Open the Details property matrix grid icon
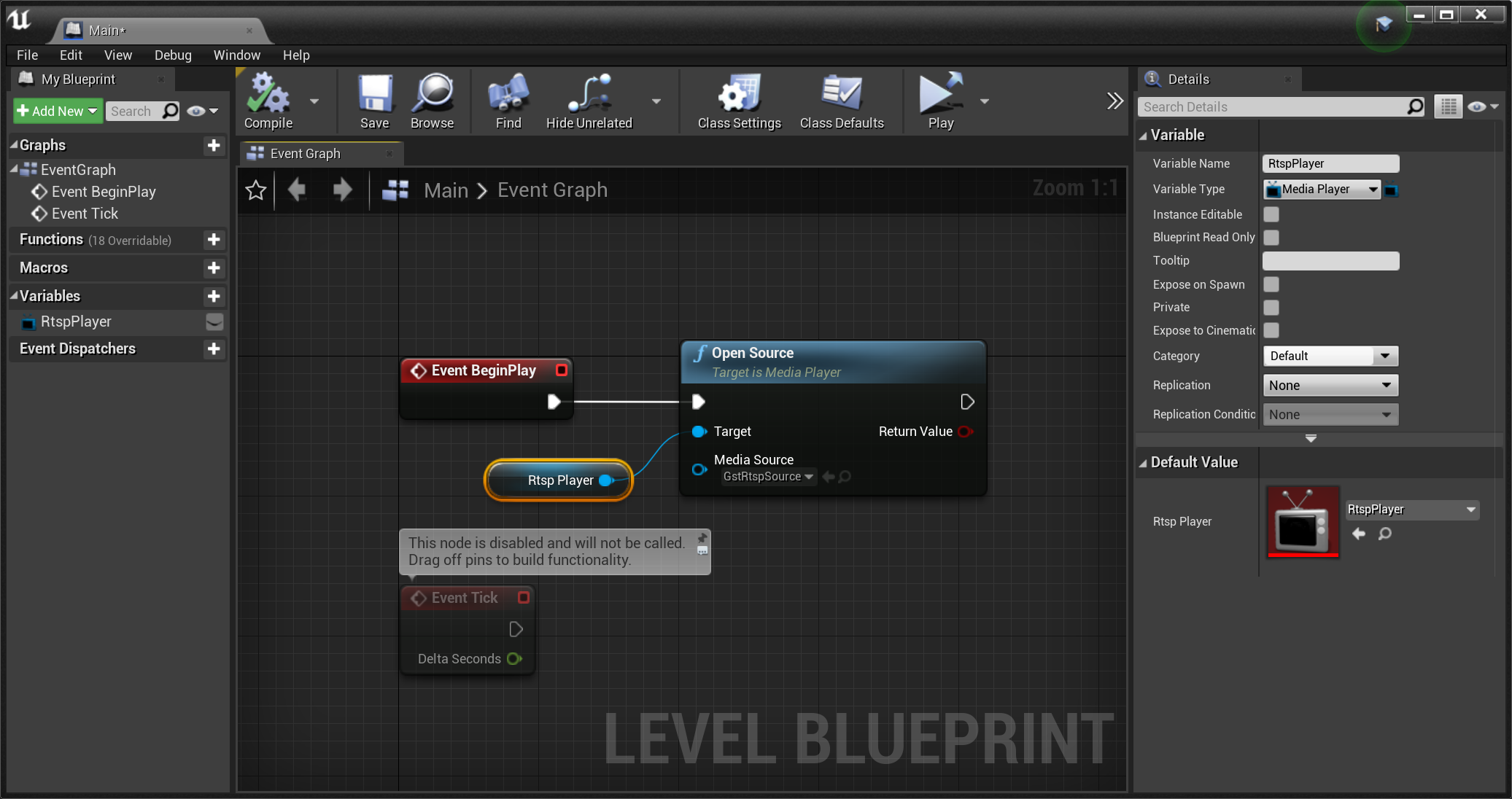 [1449, 106]
